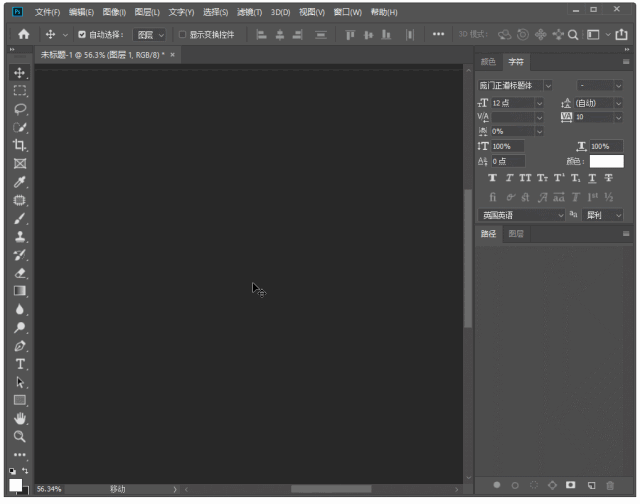Switch to the 颜色 panel tab
The width and height of the screenshot is (640, 504).
pyautogui.click(x=488, y=62)
